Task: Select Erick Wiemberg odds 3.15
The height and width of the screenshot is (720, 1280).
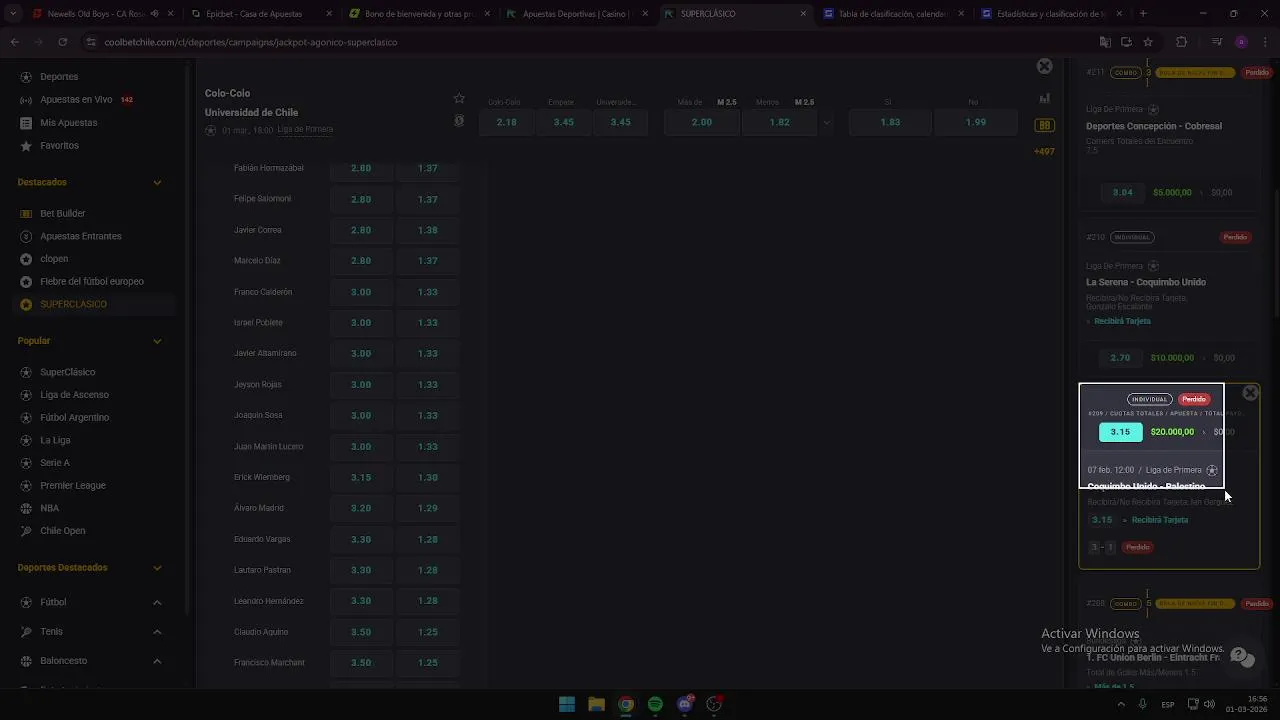Action: (x=361, y=478)
